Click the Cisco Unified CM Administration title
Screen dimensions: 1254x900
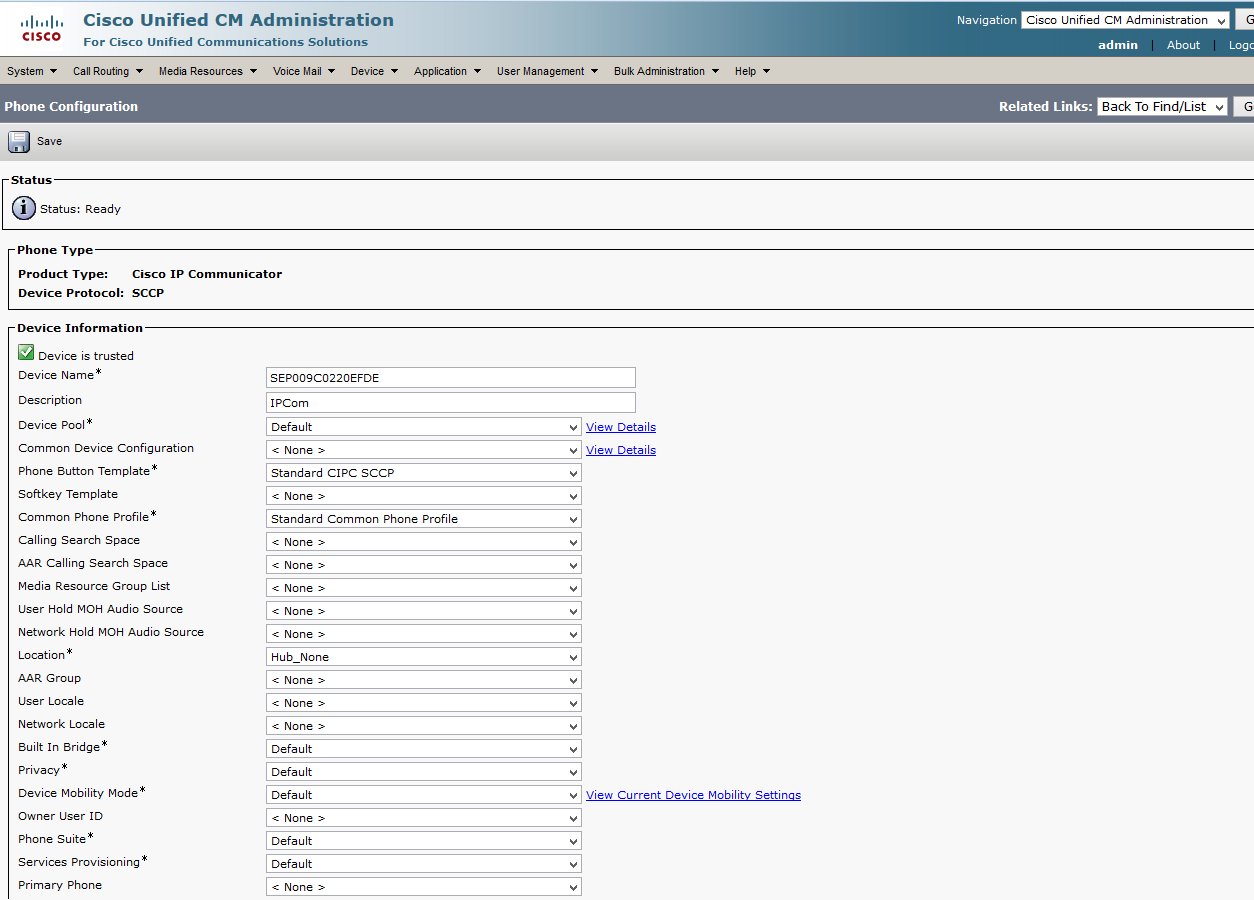click(238, 20)
